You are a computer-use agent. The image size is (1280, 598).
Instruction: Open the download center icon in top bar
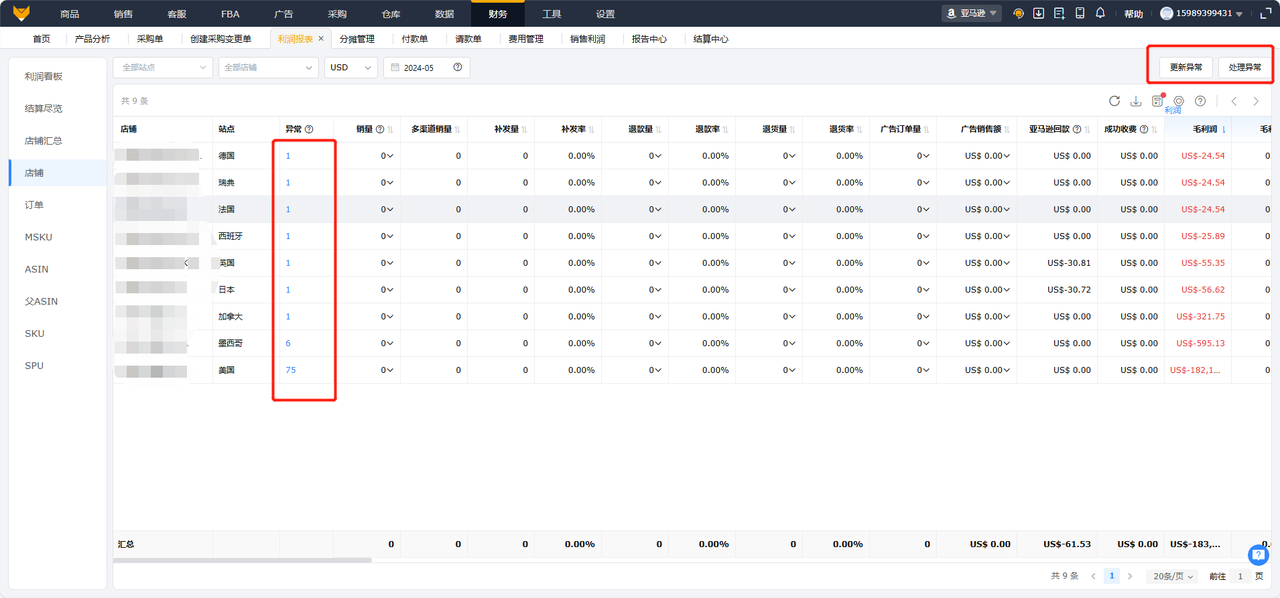point(1039,14)
